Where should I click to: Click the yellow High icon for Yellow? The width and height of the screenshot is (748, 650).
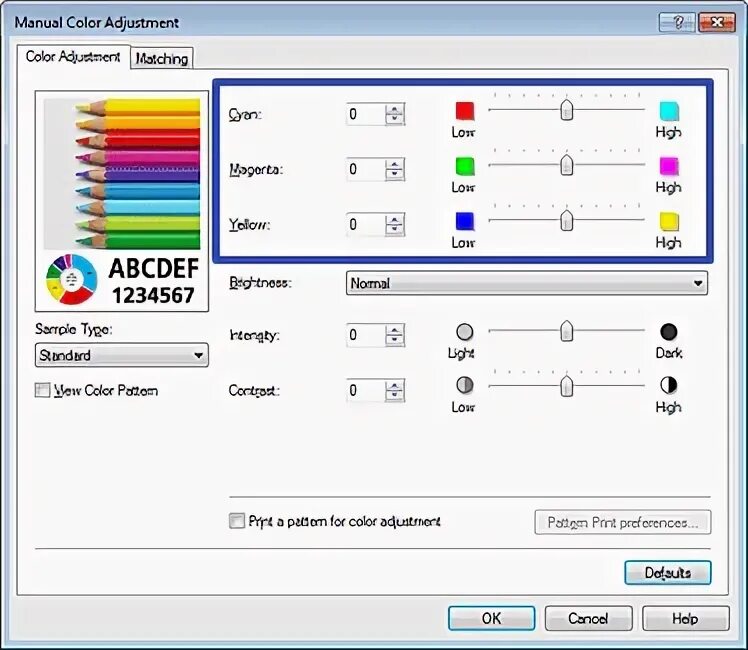pyautogui.click(x=669, y=222)
